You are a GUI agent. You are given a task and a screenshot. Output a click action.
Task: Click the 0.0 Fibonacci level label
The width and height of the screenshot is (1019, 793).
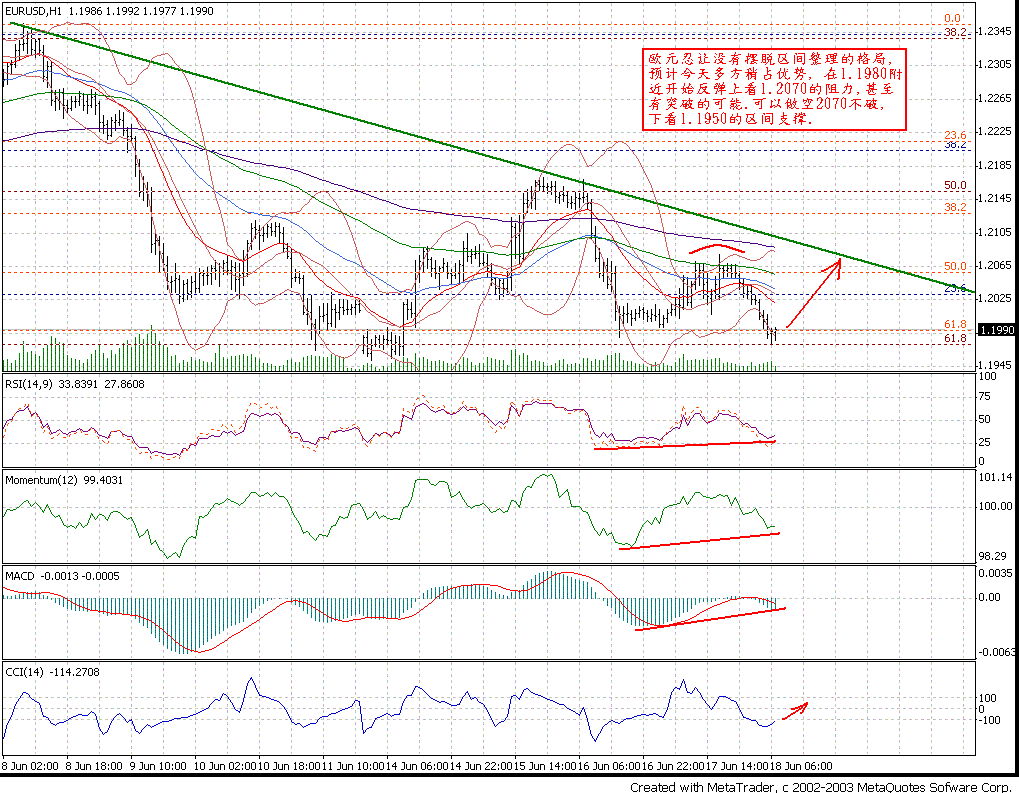coord(953,18)
